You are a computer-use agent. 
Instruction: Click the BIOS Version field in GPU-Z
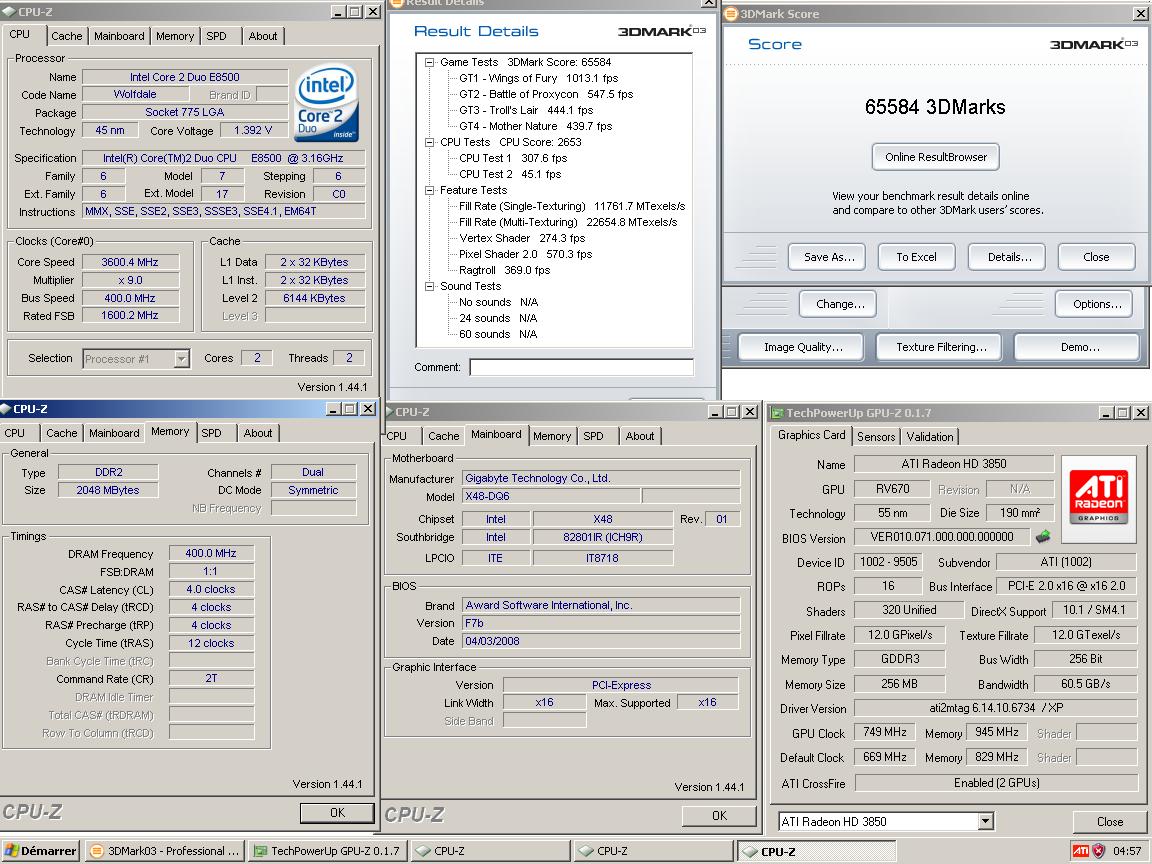tap(942, 537)
